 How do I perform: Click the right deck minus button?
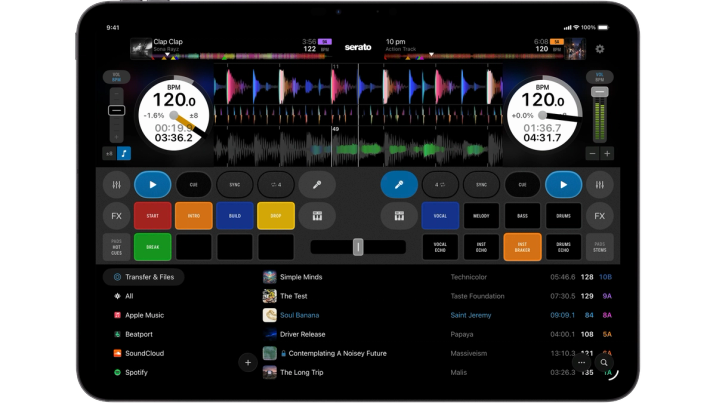pyautogui.click(x=592, y=153)
